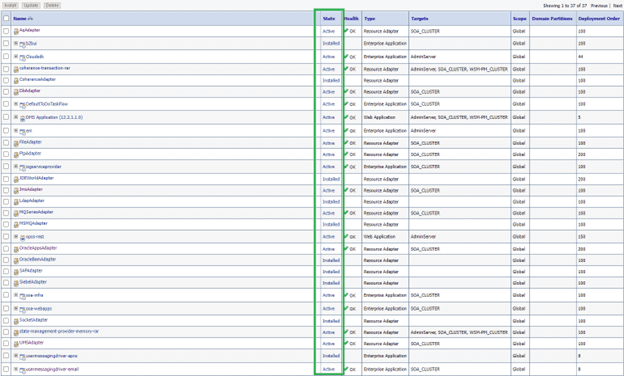624x376 pixels.
Task: Click the Active state of FtpAdapter
Action: 329,154
